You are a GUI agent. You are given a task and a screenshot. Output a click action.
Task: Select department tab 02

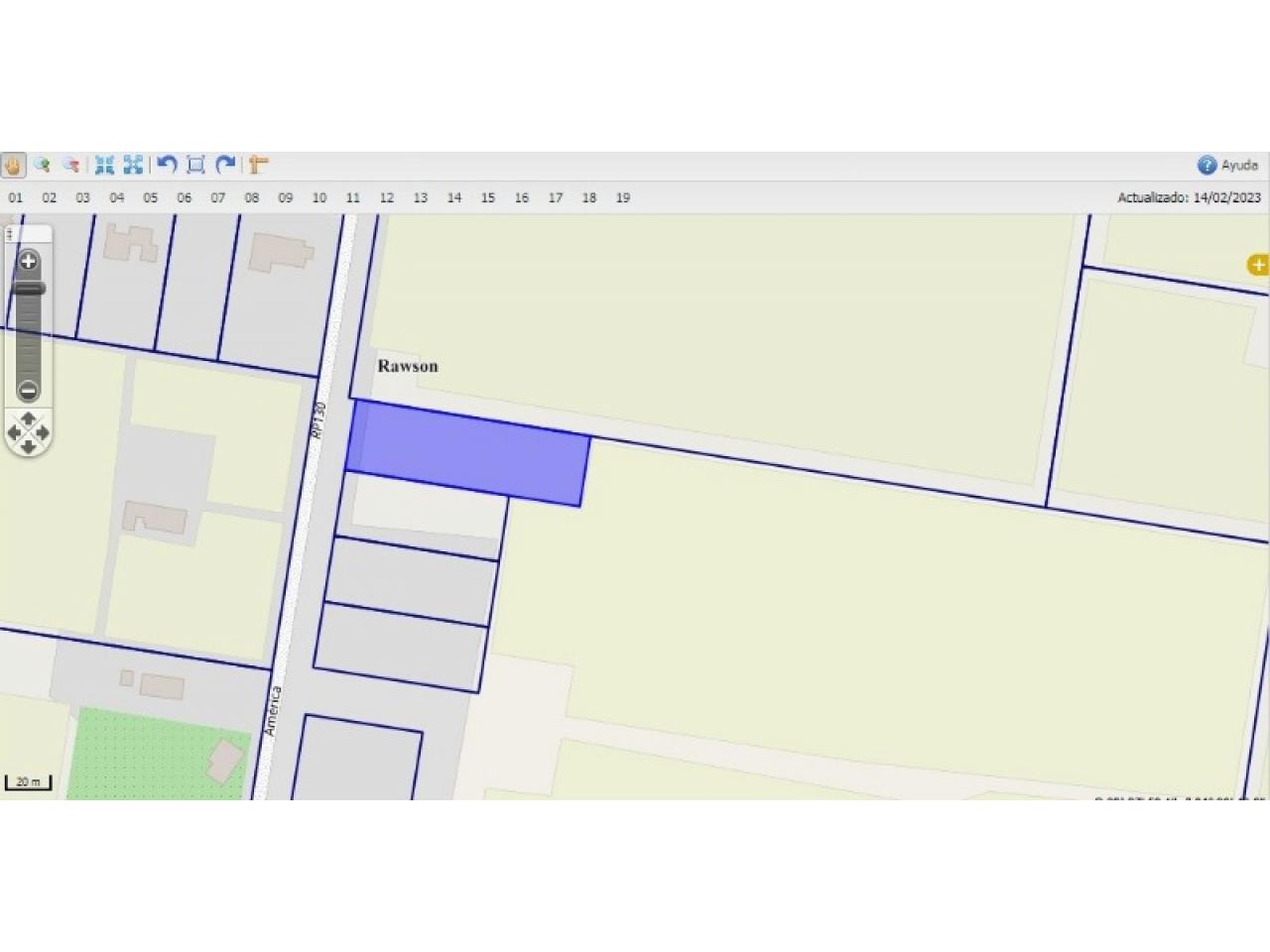50,197
